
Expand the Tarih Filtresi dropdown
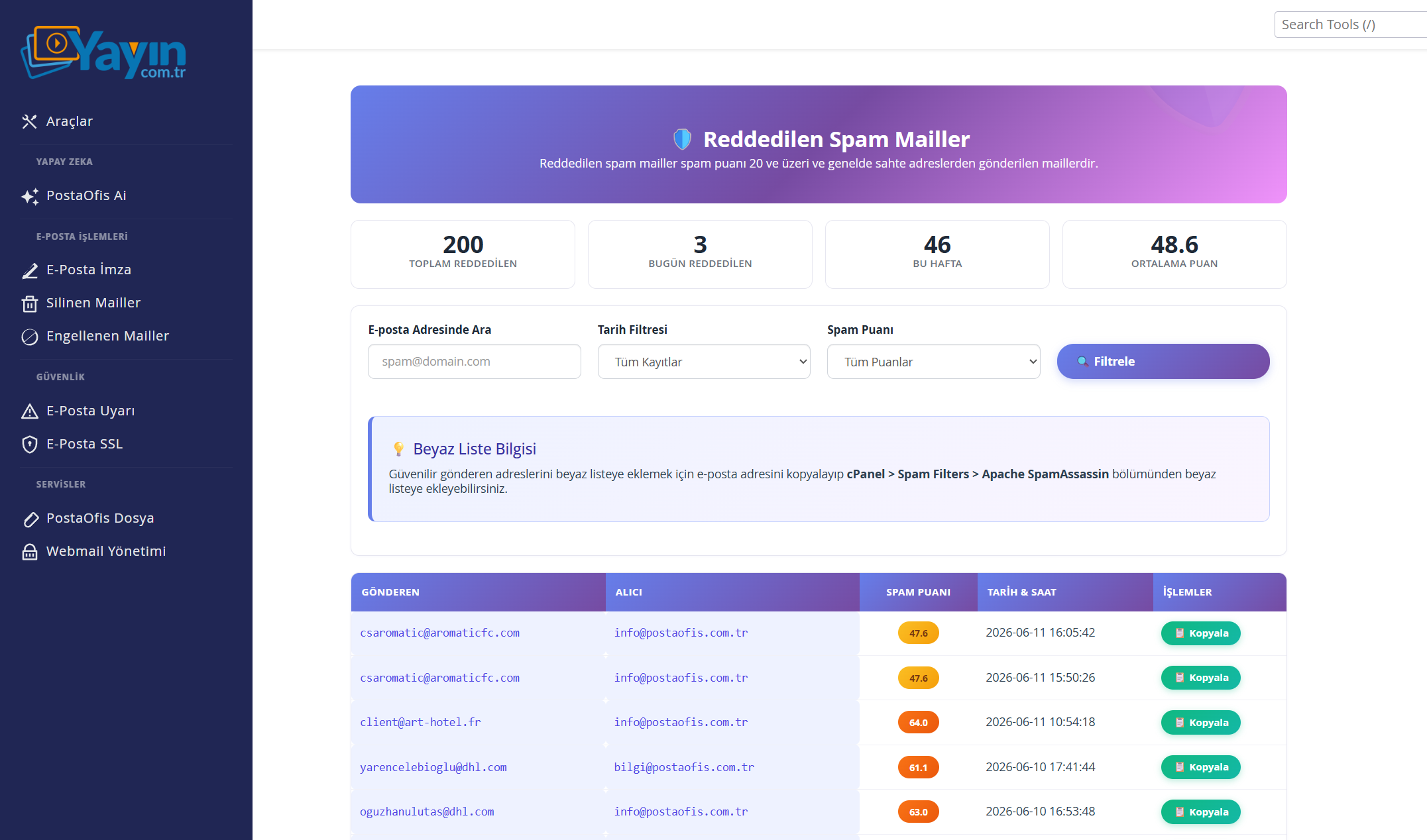pos(704,362)
